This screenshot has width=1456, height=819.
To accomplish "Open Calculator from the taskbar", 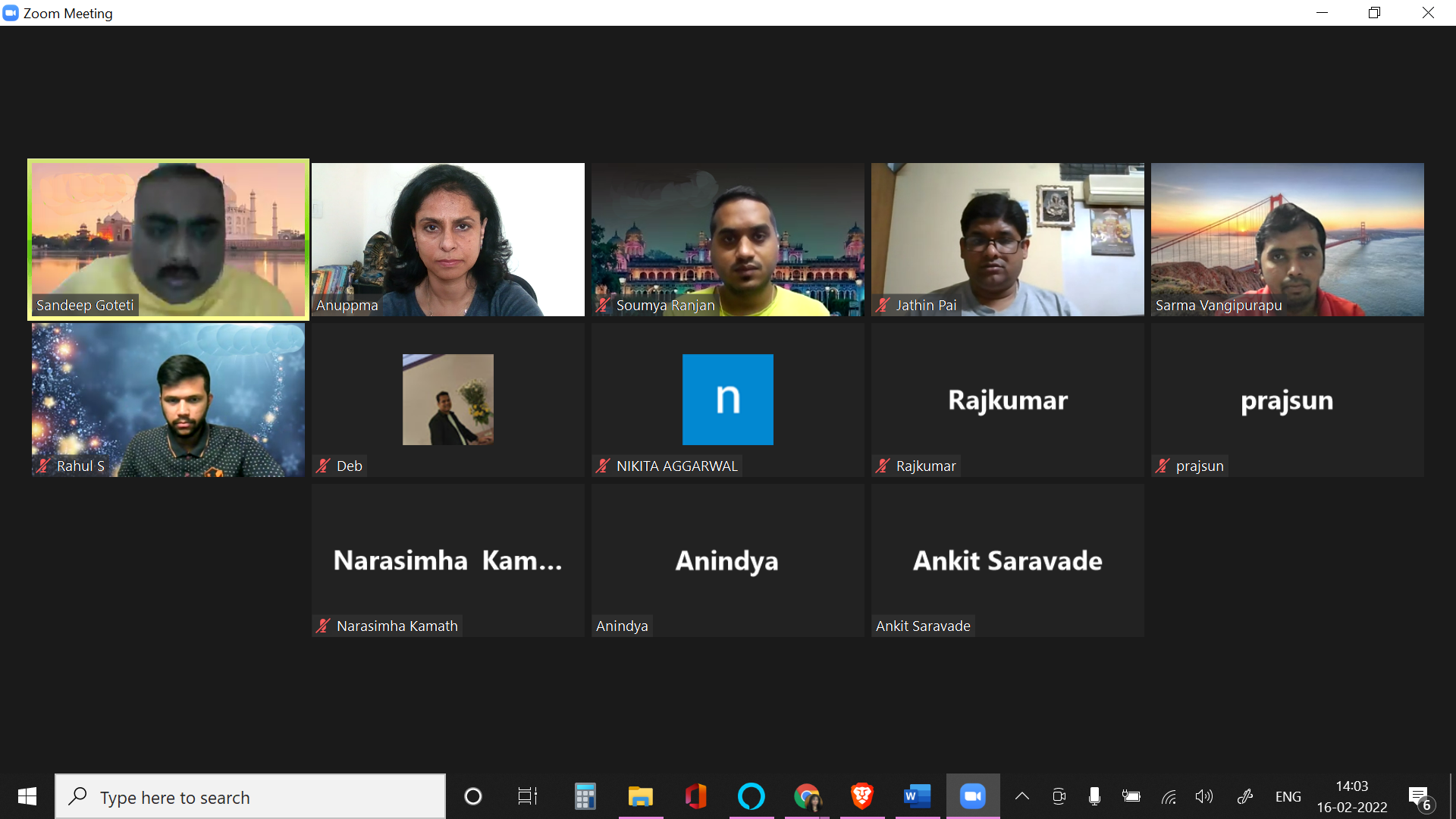I will click(585, 796).
